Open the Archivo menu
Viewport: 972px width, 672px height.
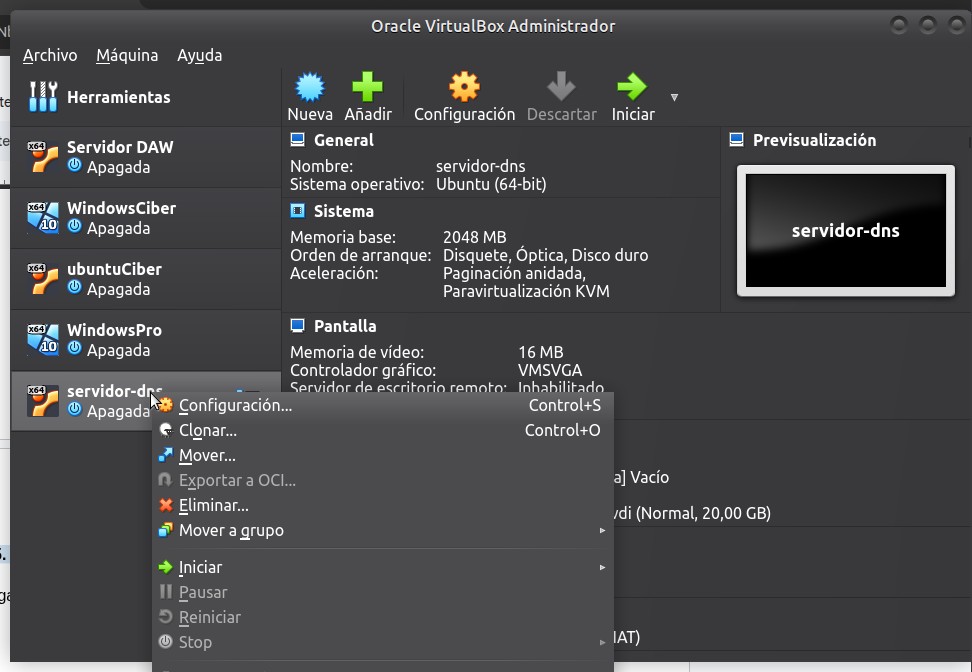(x=50, y=55)
